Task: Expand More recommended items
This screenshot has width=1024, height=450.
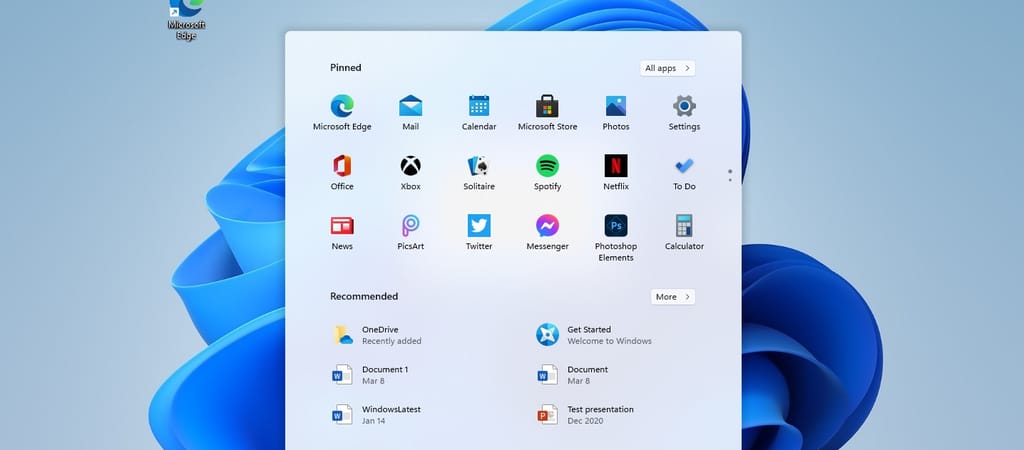Action: tap(672, 297)
